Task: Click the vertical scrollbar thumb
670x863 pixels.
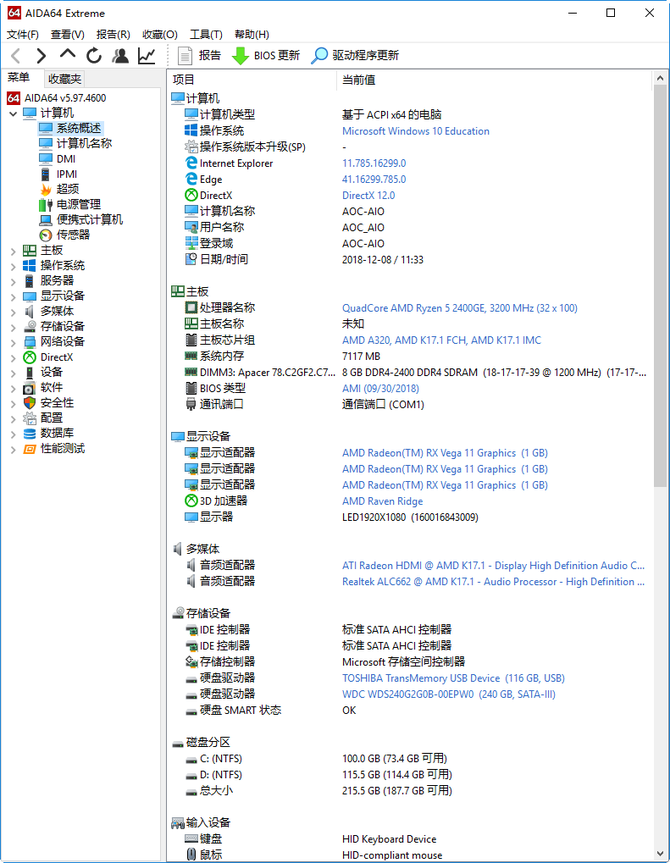Action: [x=660, y=286]
